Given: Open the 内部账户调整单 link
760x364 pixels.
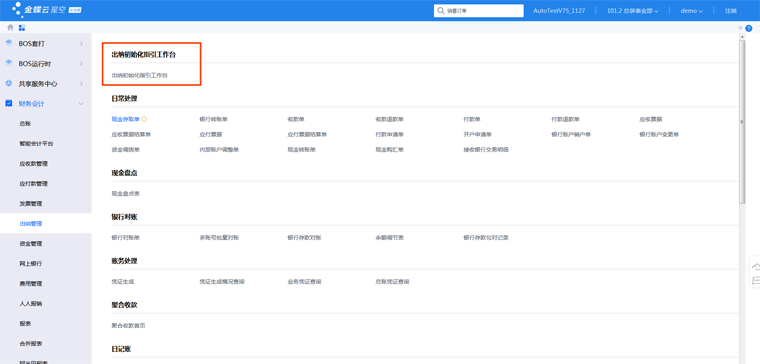Looking at the screenshot, I should tap(219, 150).
